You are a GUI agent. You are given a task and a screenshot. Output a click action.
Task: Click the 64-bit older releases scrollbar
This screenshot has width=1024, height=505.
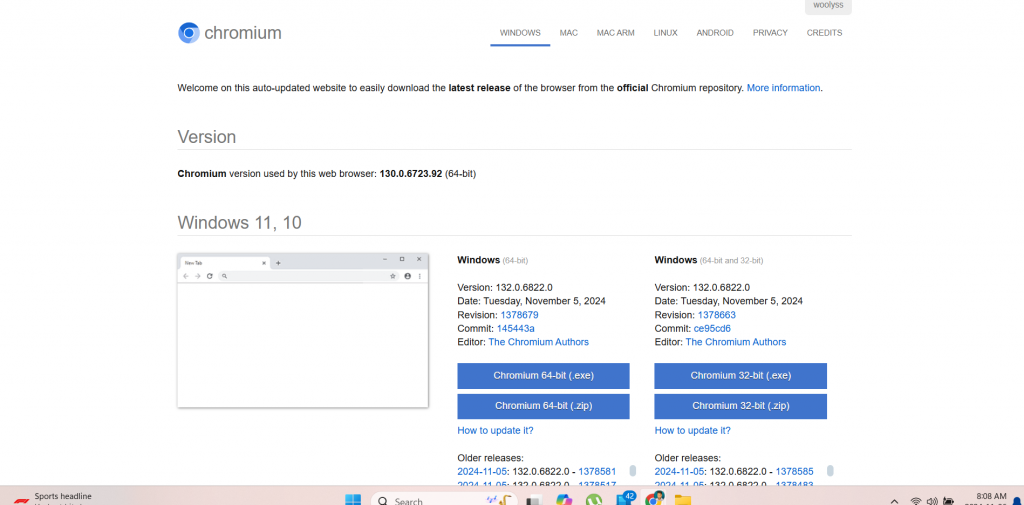tap(633, 471)
